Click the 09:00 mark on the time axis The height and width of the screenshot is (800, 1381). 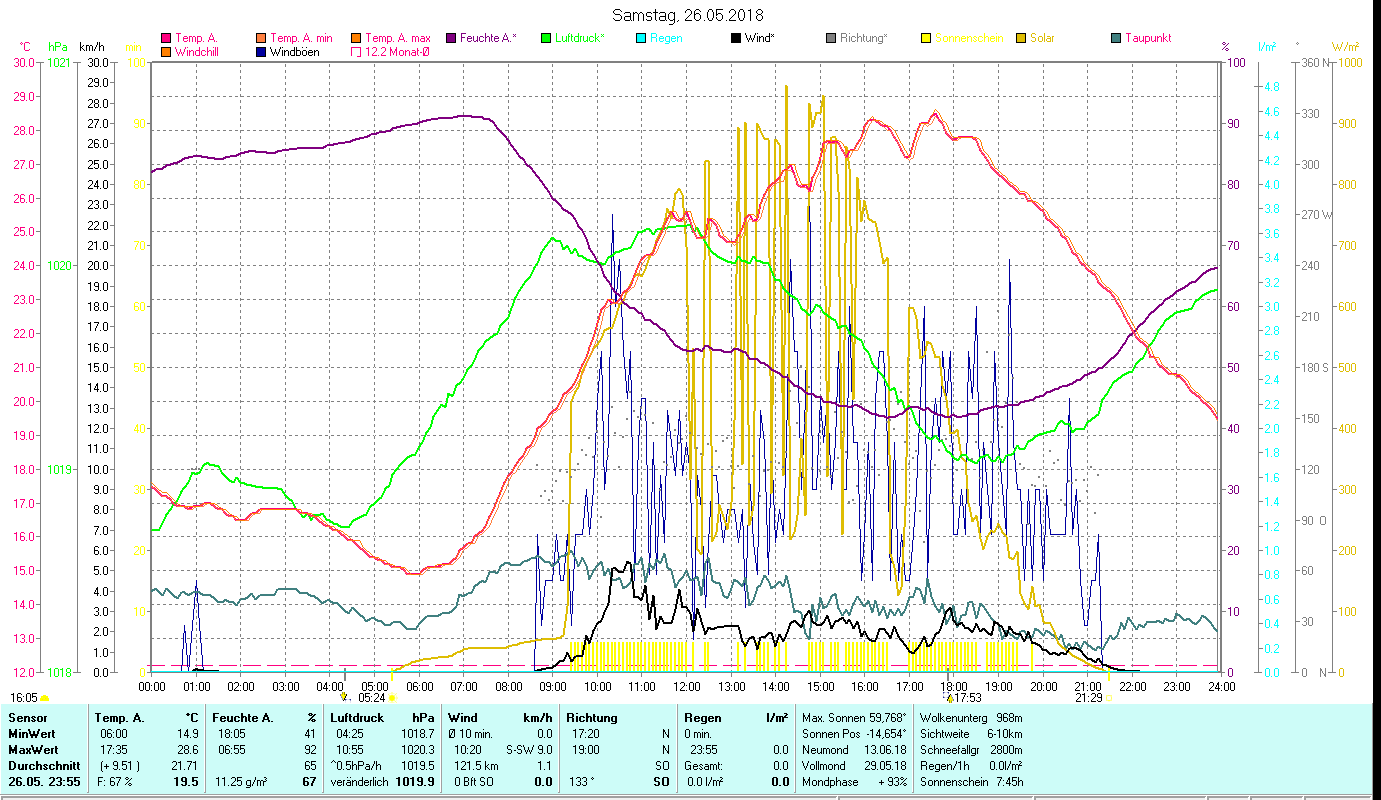click(553, 686)
